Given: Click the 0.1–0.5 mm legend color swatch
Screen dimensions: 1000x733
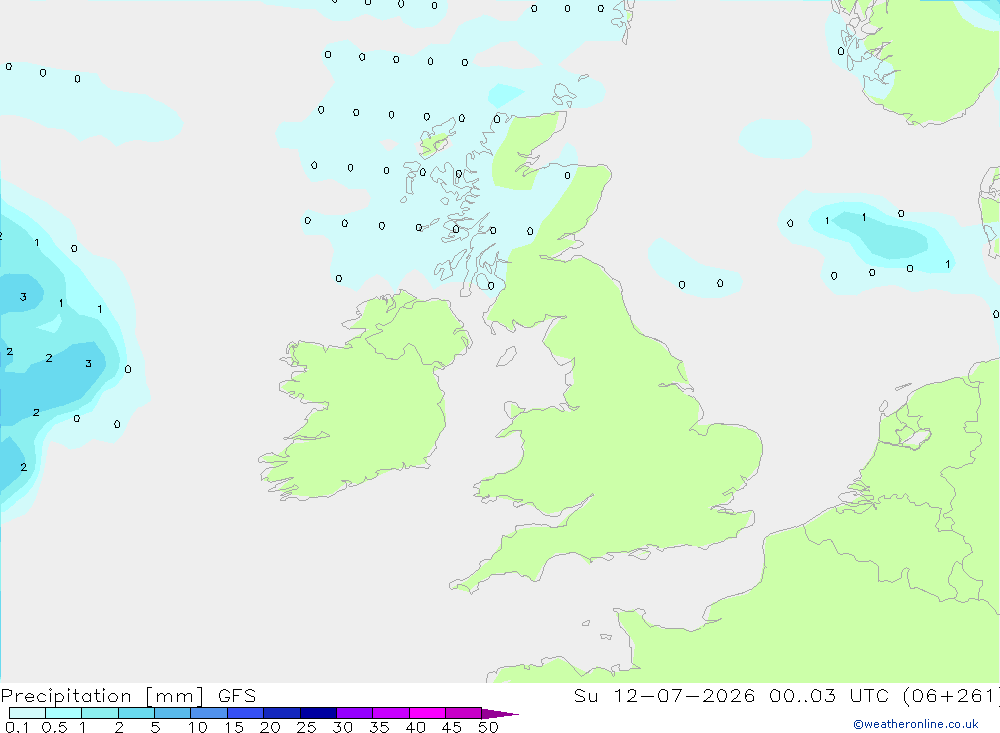Looking at the screenshot, I should [x=27, y=713].
